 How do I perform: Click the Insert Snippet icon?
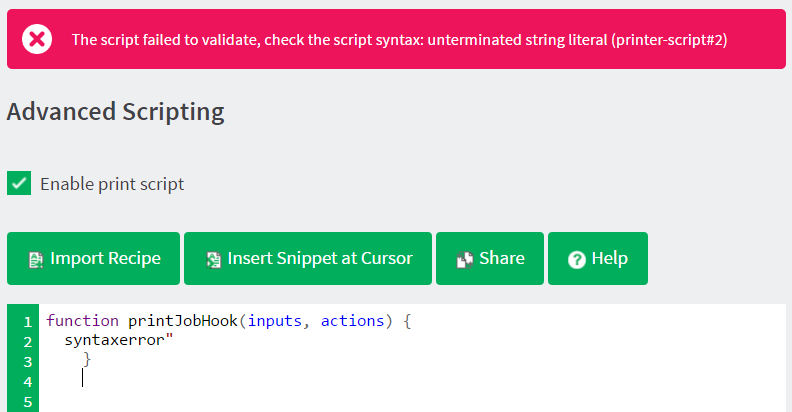(214, 260)
